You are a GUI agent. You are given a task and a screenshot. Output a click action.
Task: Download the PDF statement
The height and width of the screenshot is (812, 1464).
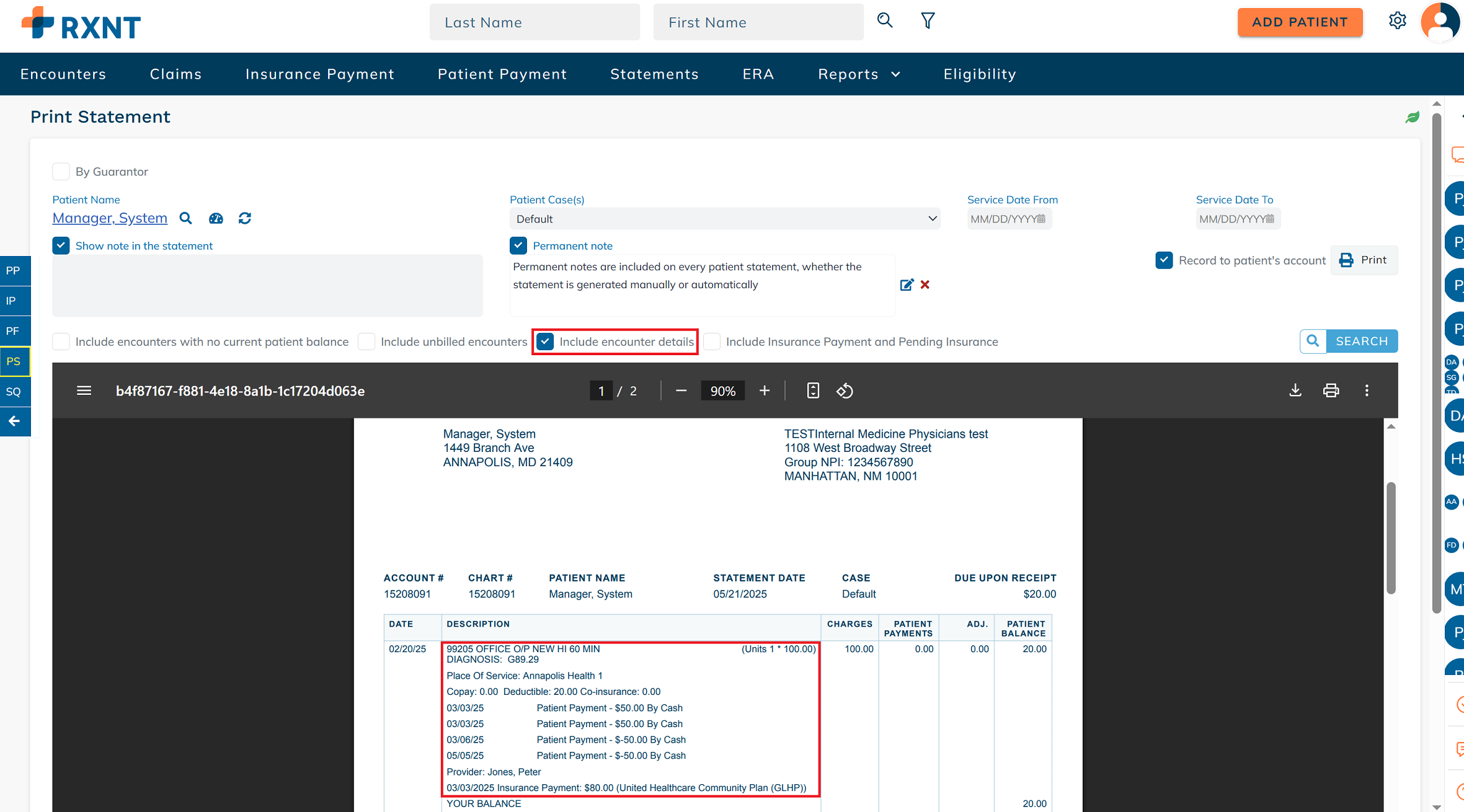tap(1295, 391)
